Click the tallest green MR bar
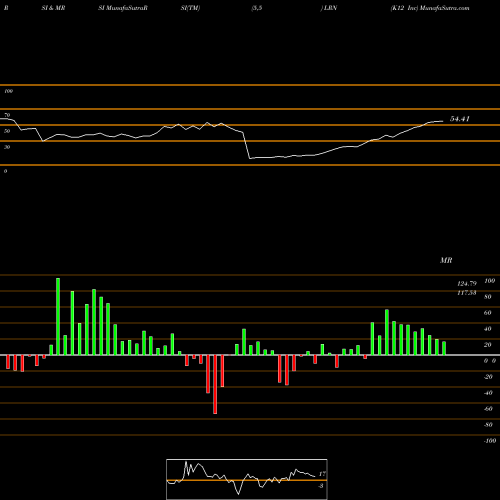 tap(58, 316)
